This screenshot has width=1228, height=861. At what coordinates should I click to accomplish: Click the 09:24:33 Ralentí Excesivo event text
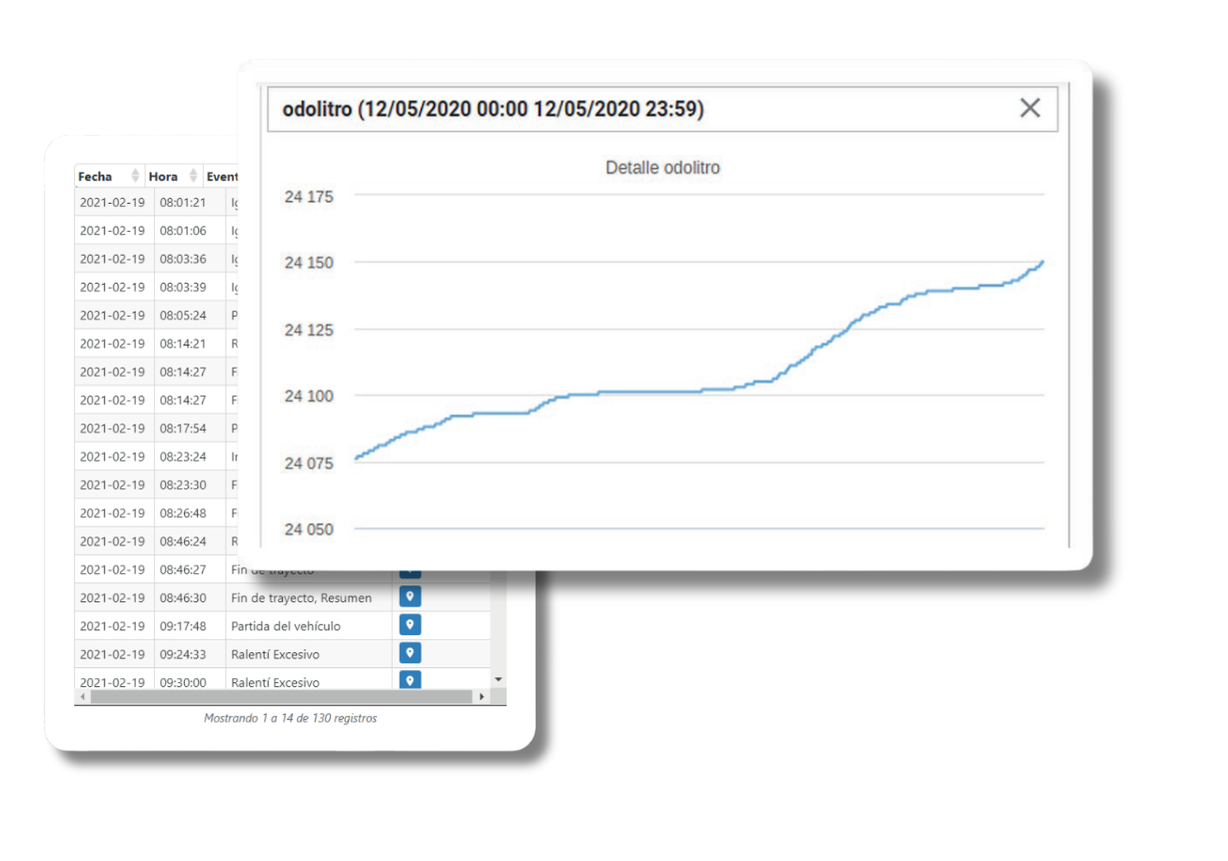coord(275,654)
